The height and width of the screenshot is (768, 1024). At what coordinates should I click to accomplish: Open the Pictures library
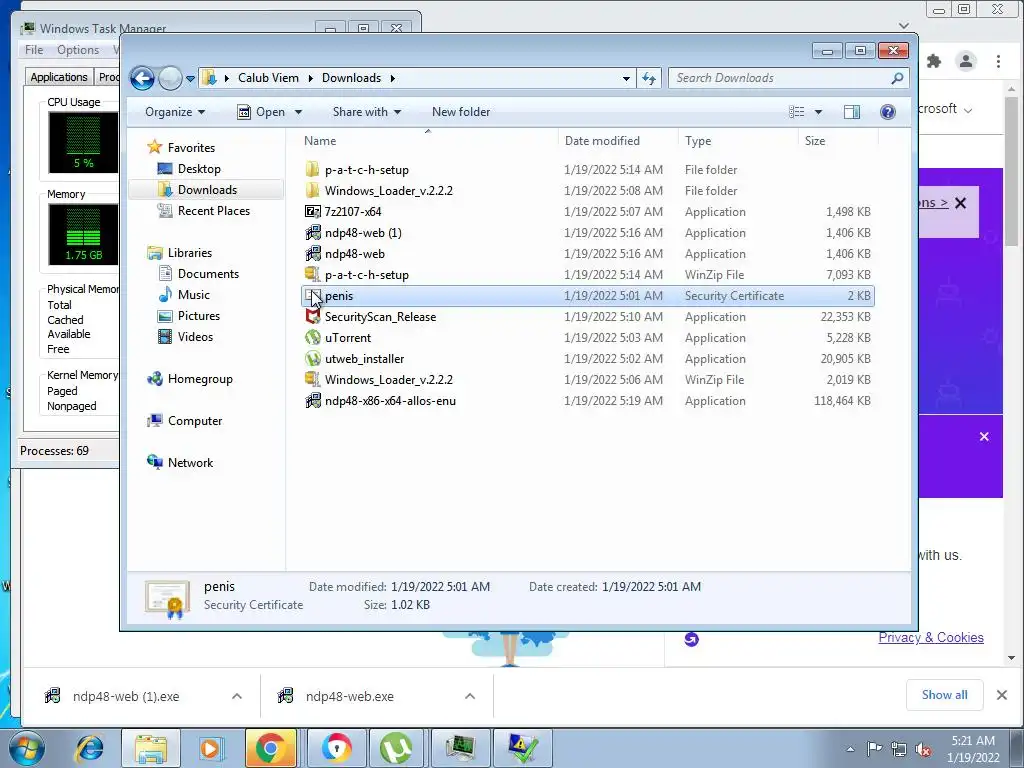[x=199, y=315]
